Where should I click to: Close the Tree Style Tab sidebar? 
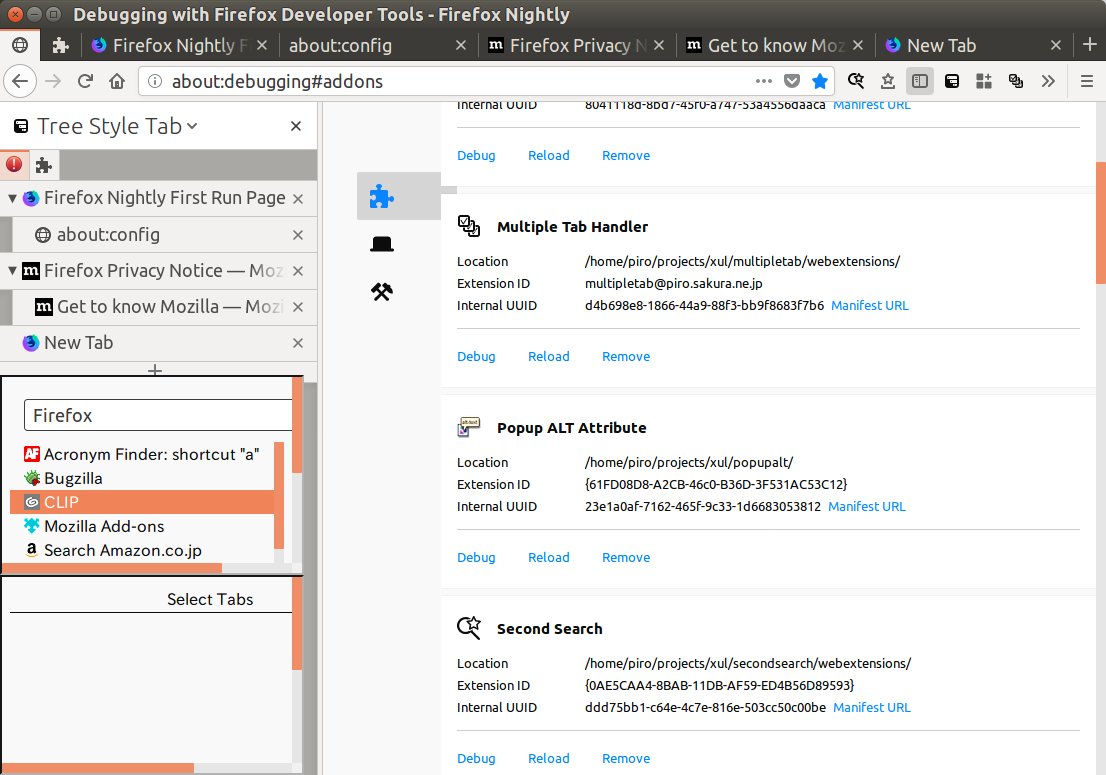[x=296, y=126]
